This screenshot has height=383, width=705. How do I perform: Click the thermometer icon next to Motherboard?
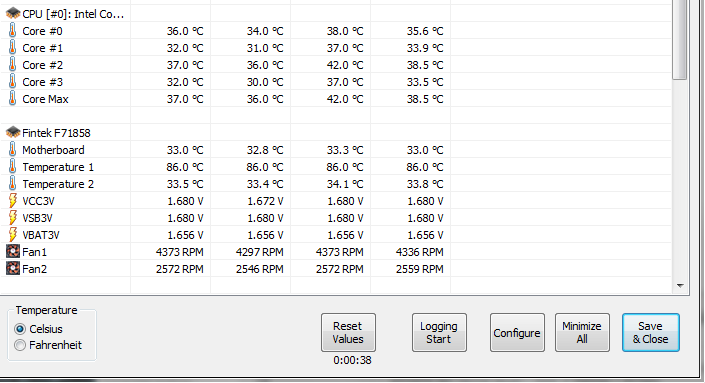tap(13, 150)
